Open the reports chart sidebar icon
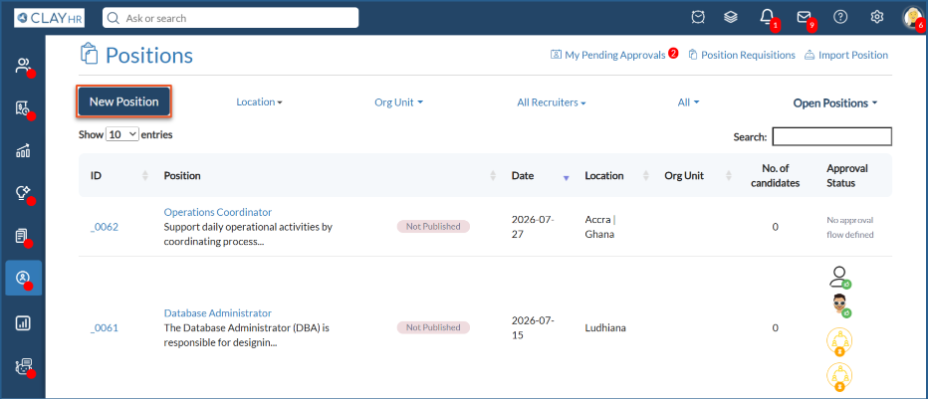 tap(22, 323)
